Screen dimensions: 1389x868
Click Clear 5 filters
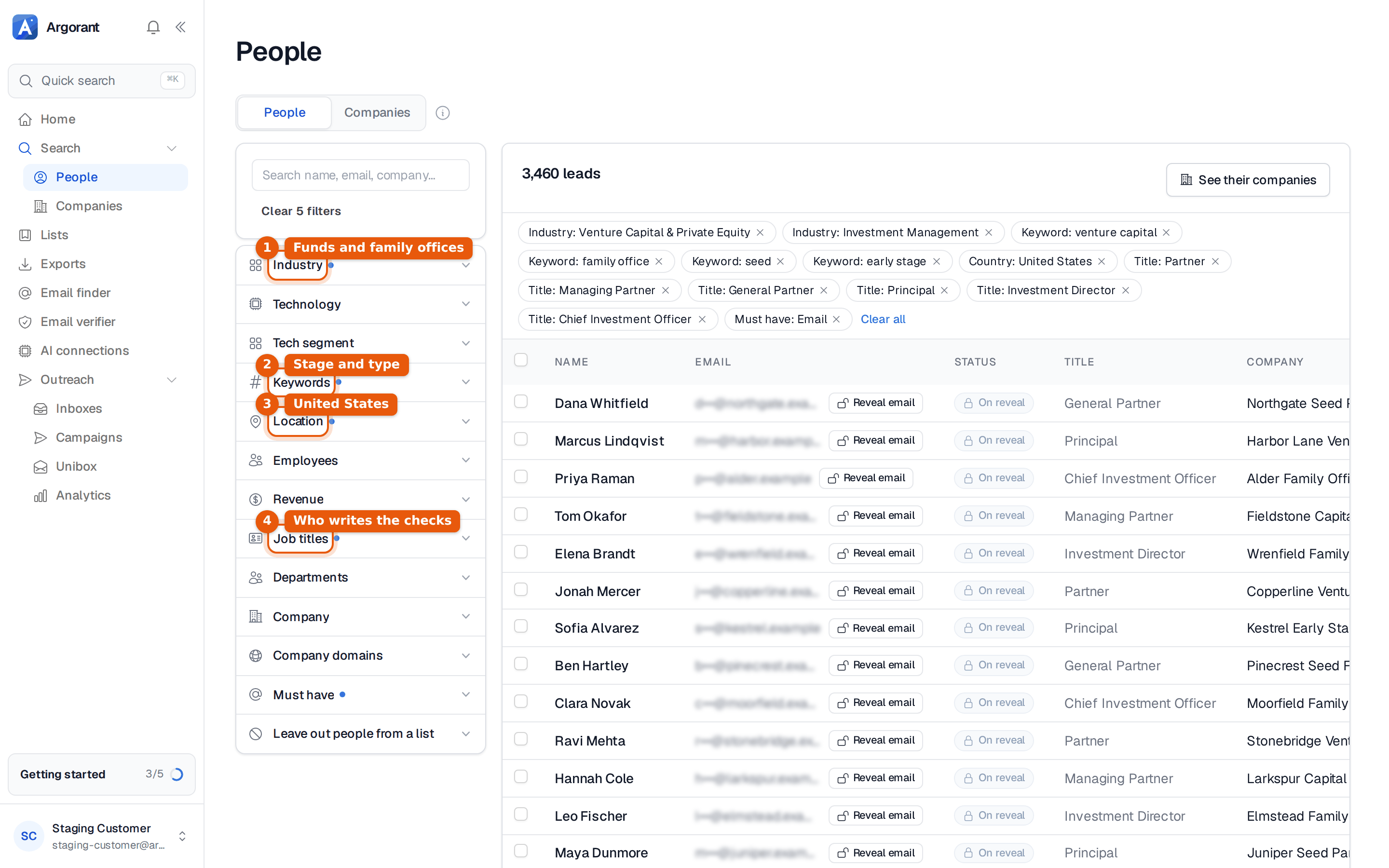[301, 211]
